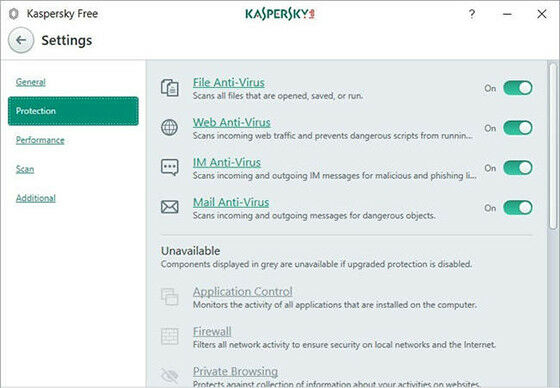Click "Monitors the activity of all applications" text

coord(335,305)
